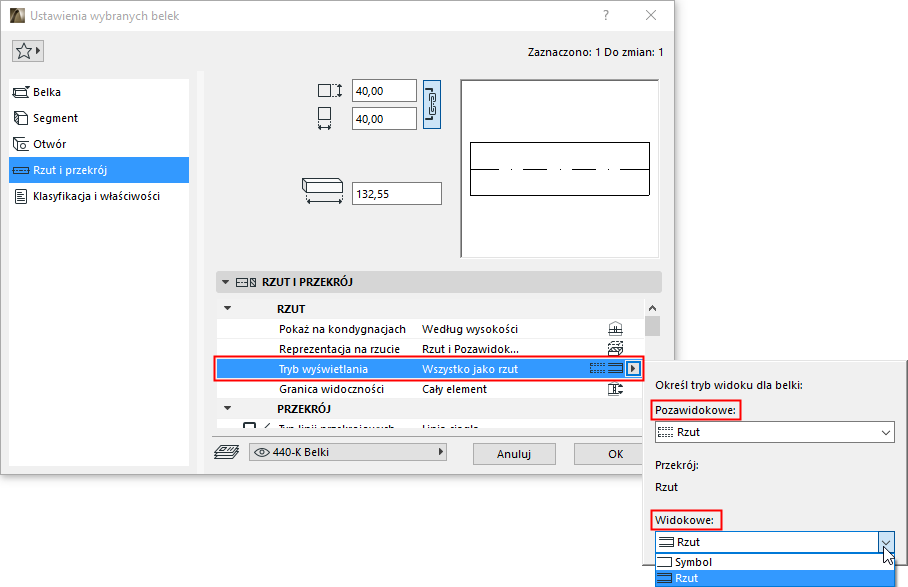Click the display mode icons in Tryb wyświetlania row
The image size is (908, 587).
(x=606, y=369)
